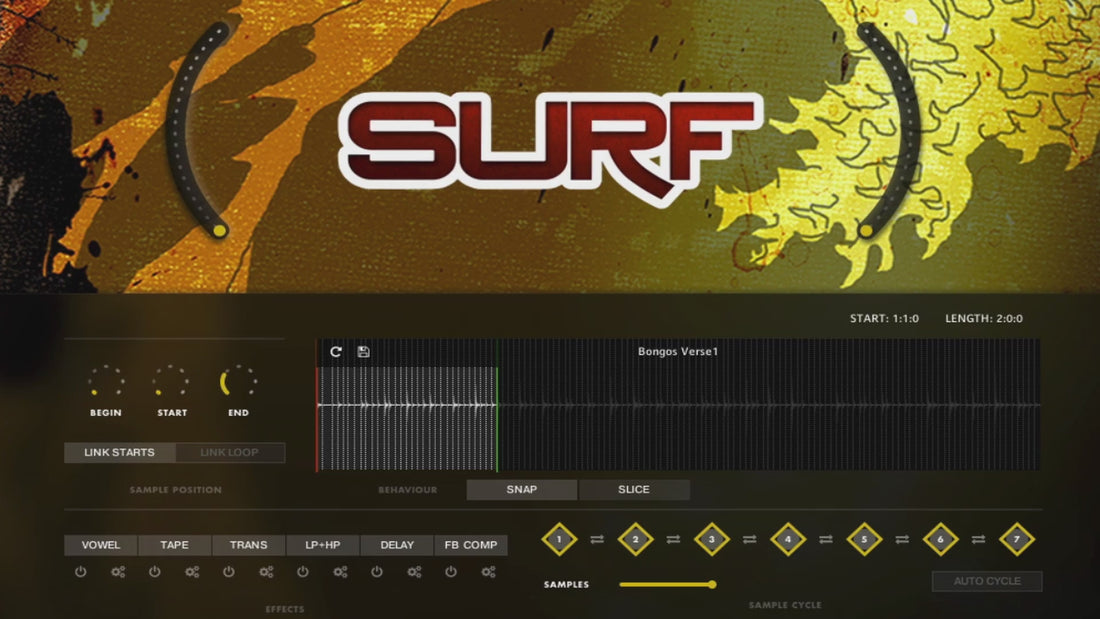This screenshot has width=1100, height=619.
Task: Select sample slot 7 diamond
Action: click(1016, 539)
